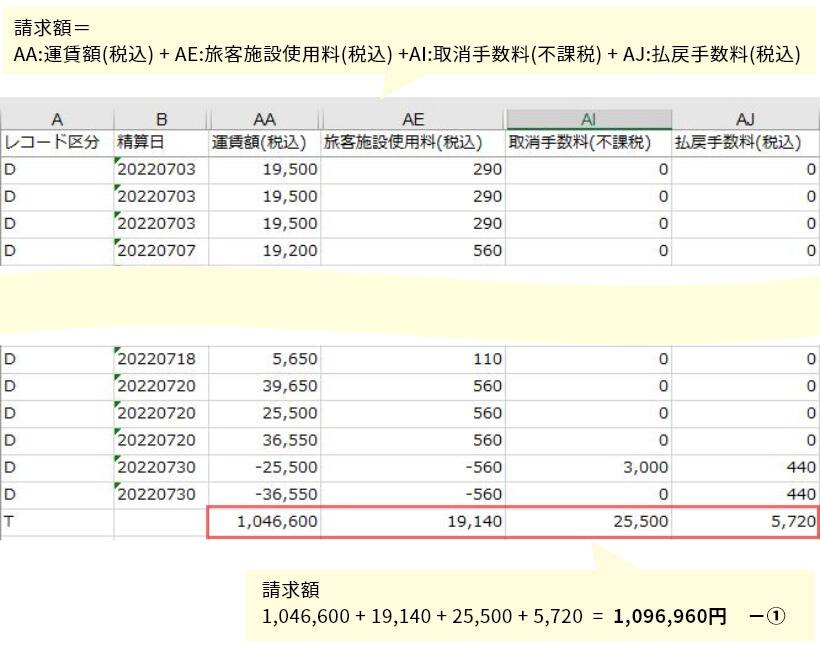This screenshot has height=649, width=820.
Task: Click the total cell showing 19,140
Action: [413, 521]
